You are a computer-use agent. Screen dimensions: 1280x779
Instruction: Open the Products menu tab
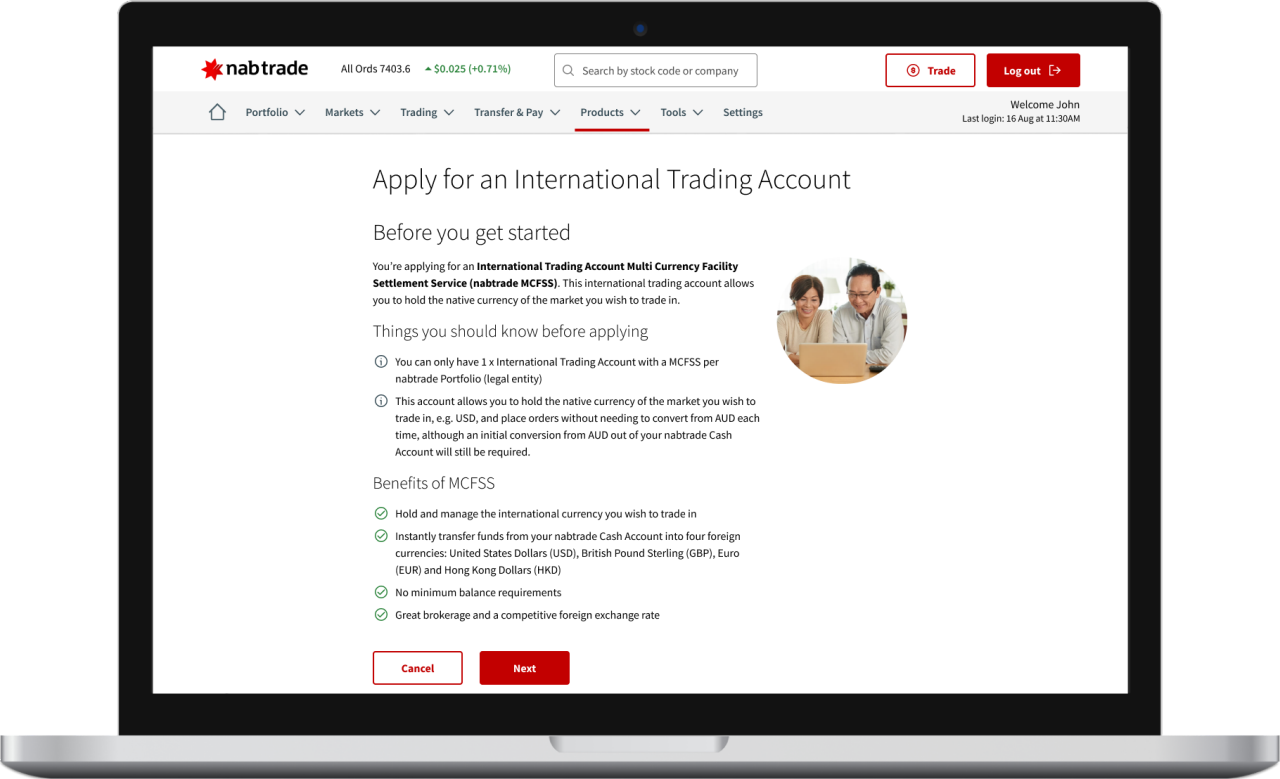pos(610,113)
